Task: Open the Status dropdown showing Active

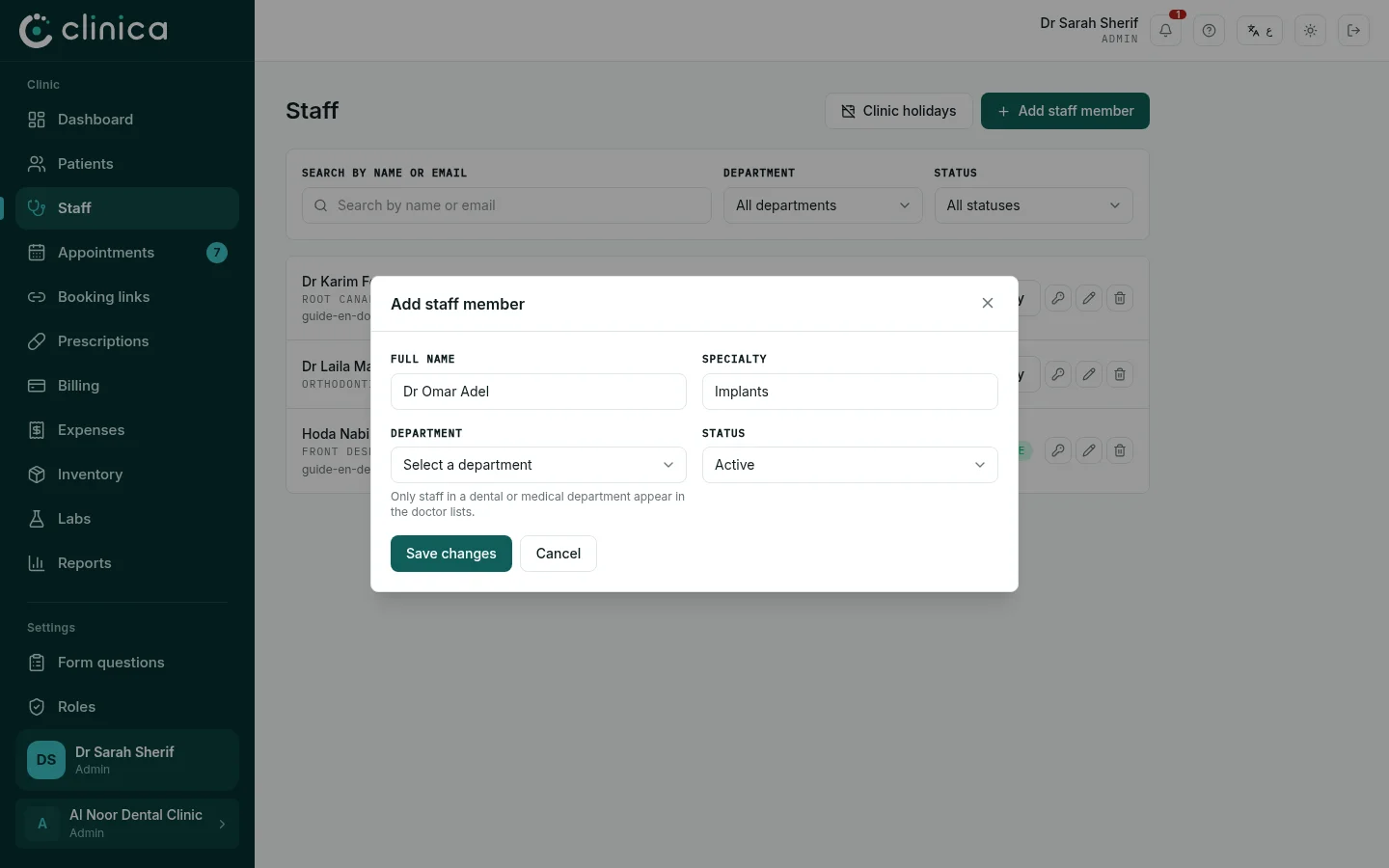Action: pos(850,465)
